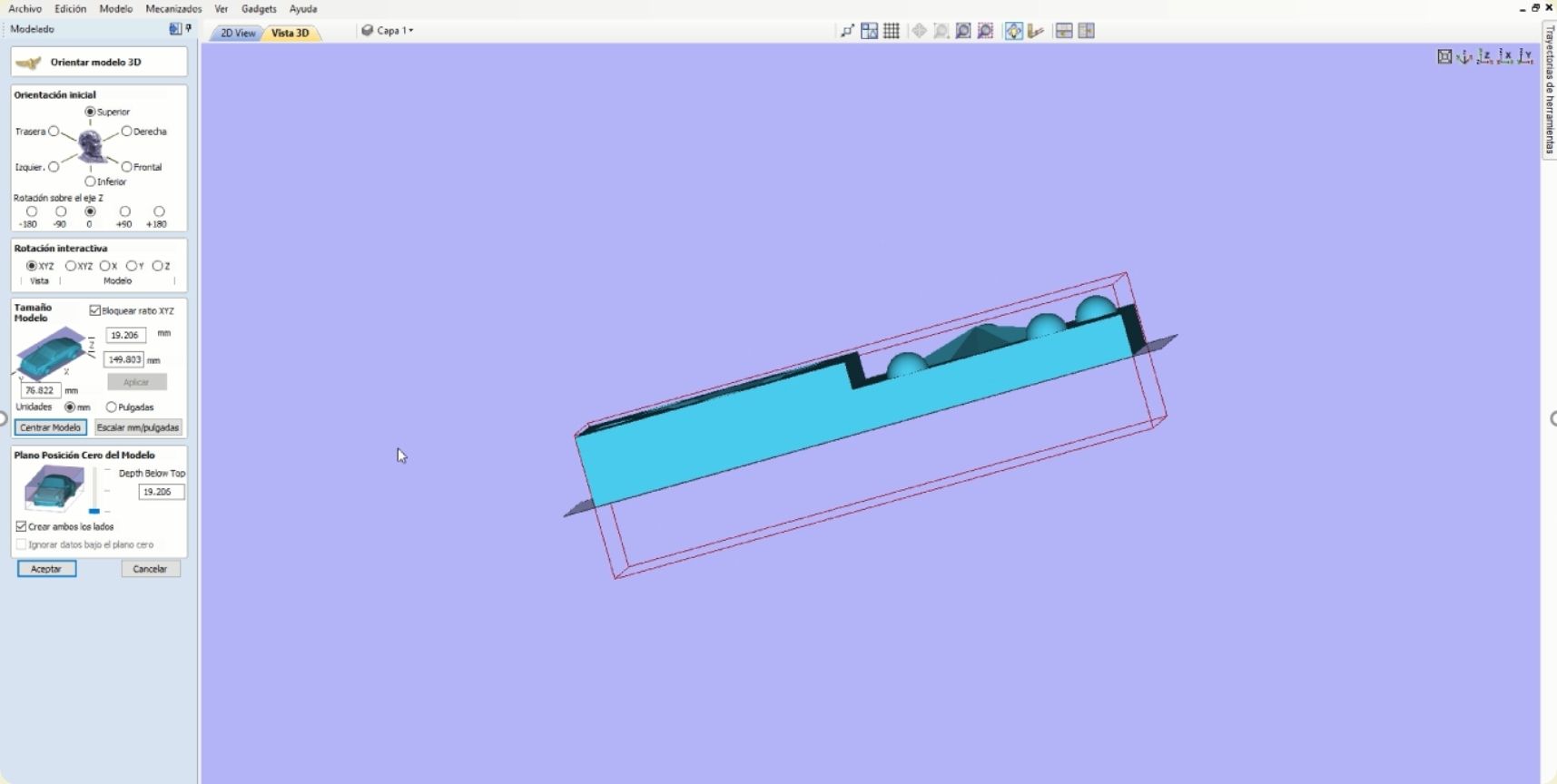
Task: Click the smart snapping shapes icon
Action: pyautogui.click(x=870, y=31)
